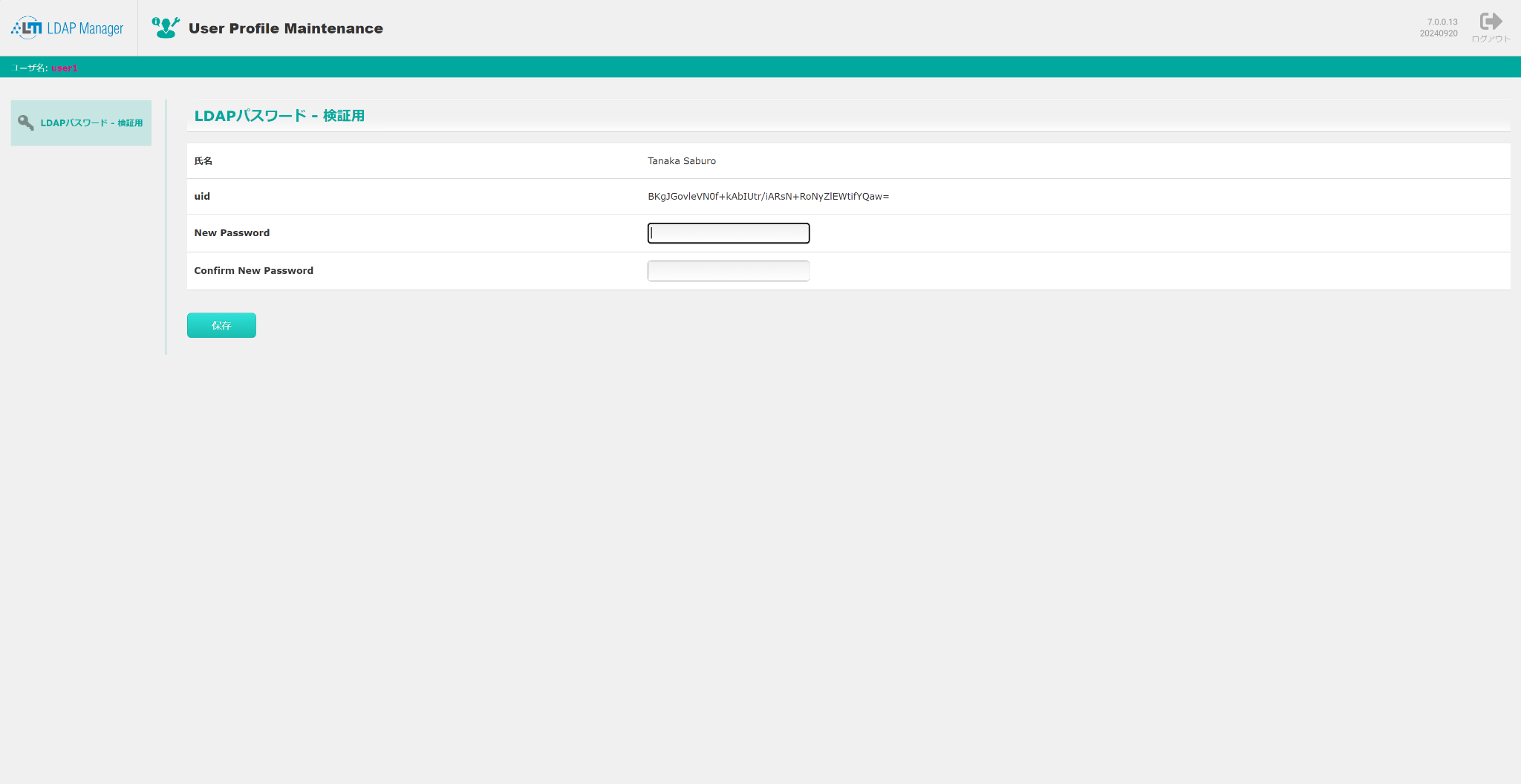Click the uid field label

(x=202, y=197)
